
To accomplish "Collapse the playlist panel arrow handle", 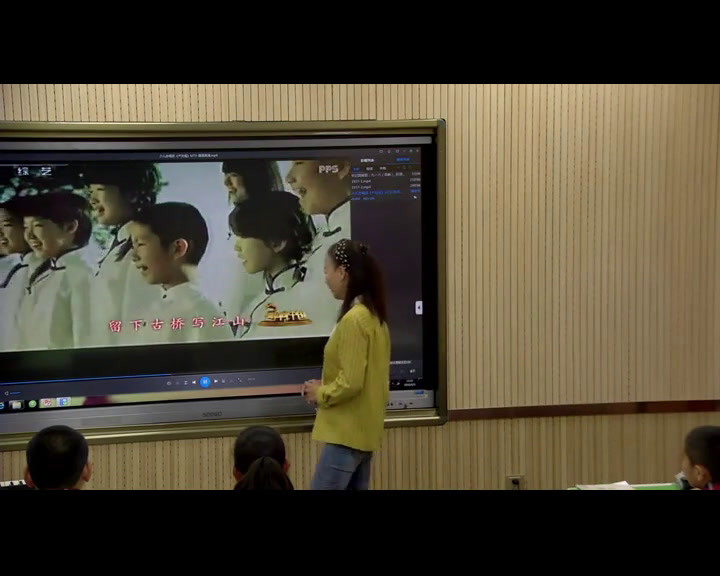I will 418,308.
